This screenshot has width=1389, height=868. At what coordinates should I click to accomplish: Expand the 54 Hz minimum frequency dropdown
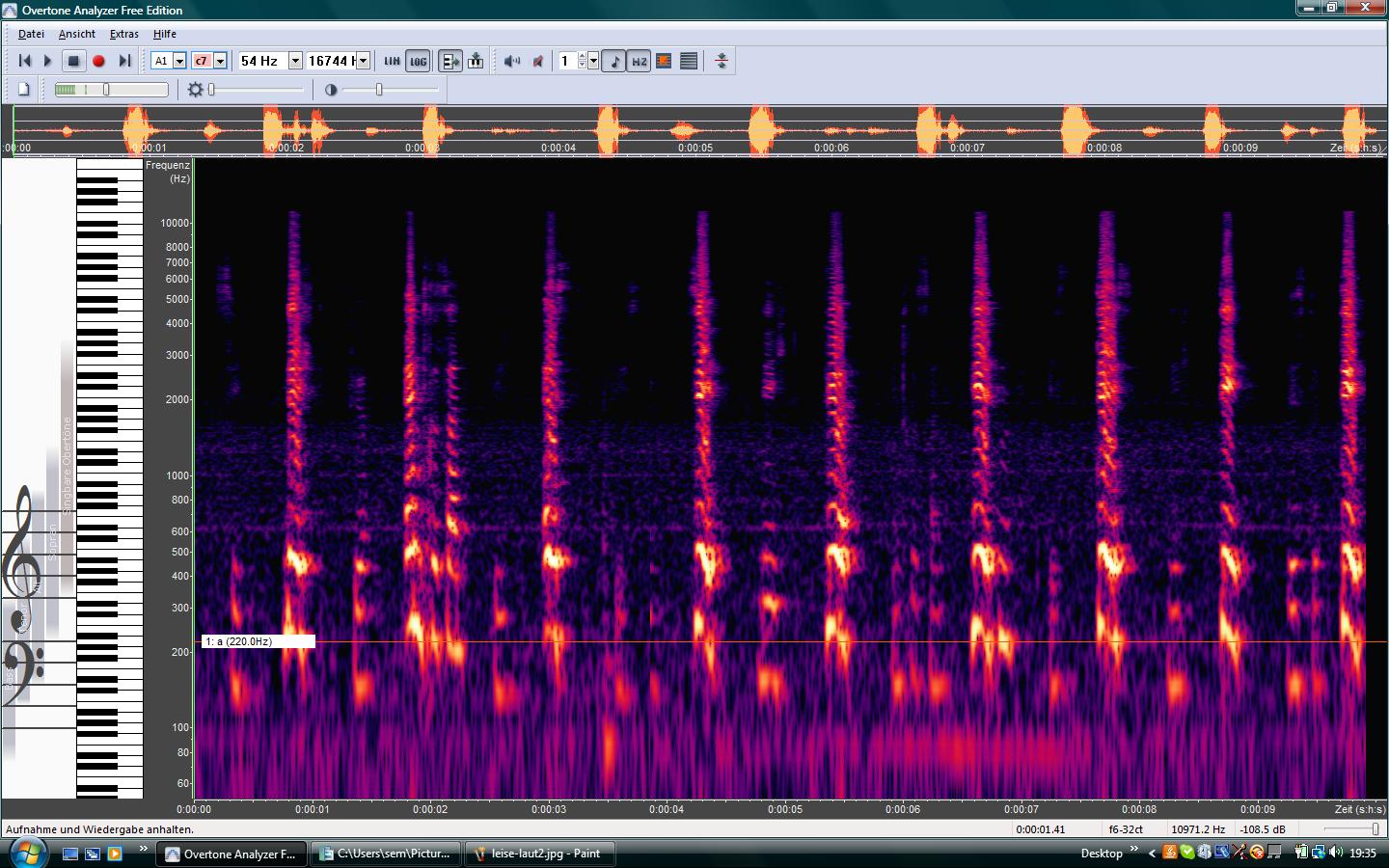295,61
